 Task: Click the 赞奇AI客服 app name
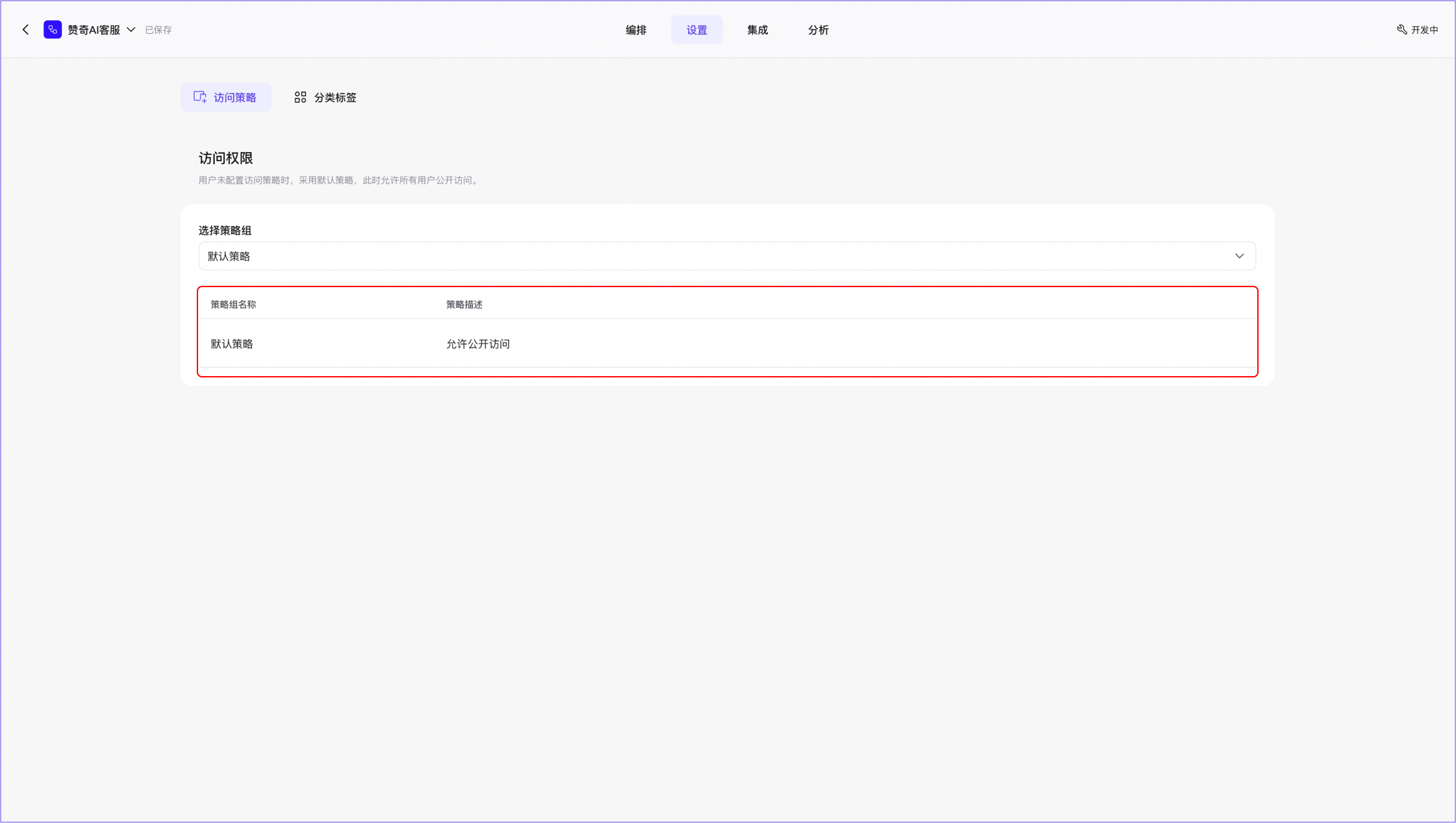tap(94, 30)
